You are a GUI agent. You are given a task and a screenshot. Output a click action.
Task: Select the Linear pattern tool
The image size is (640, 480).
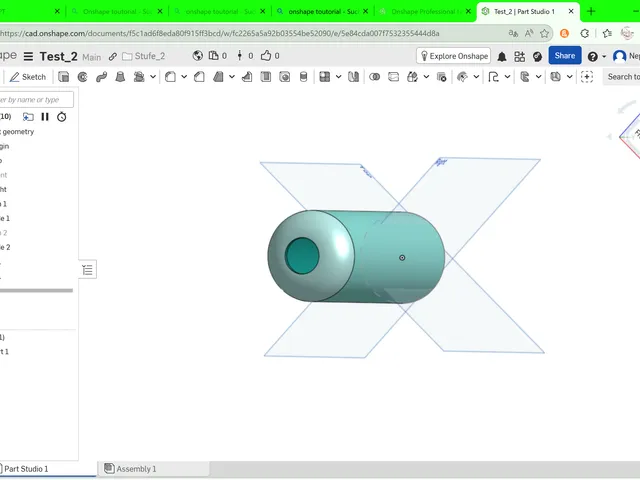[x=324, y=77]
